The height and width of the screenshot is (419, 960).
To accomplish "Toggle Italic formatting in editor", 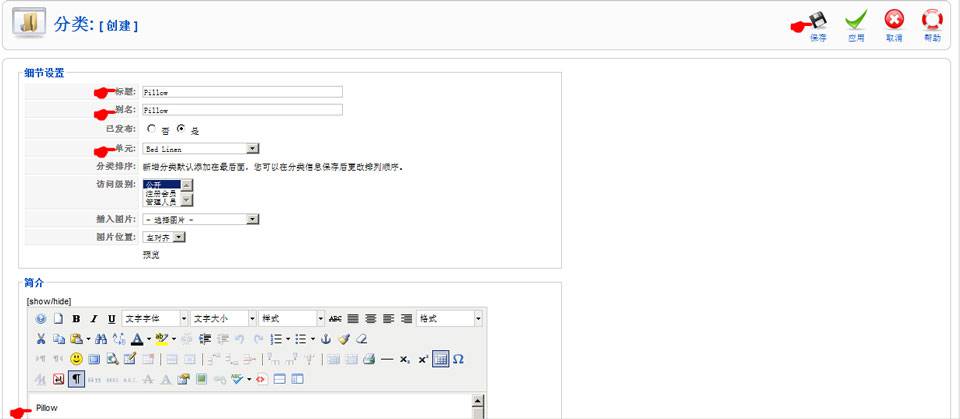I will [x=94, y=319].
